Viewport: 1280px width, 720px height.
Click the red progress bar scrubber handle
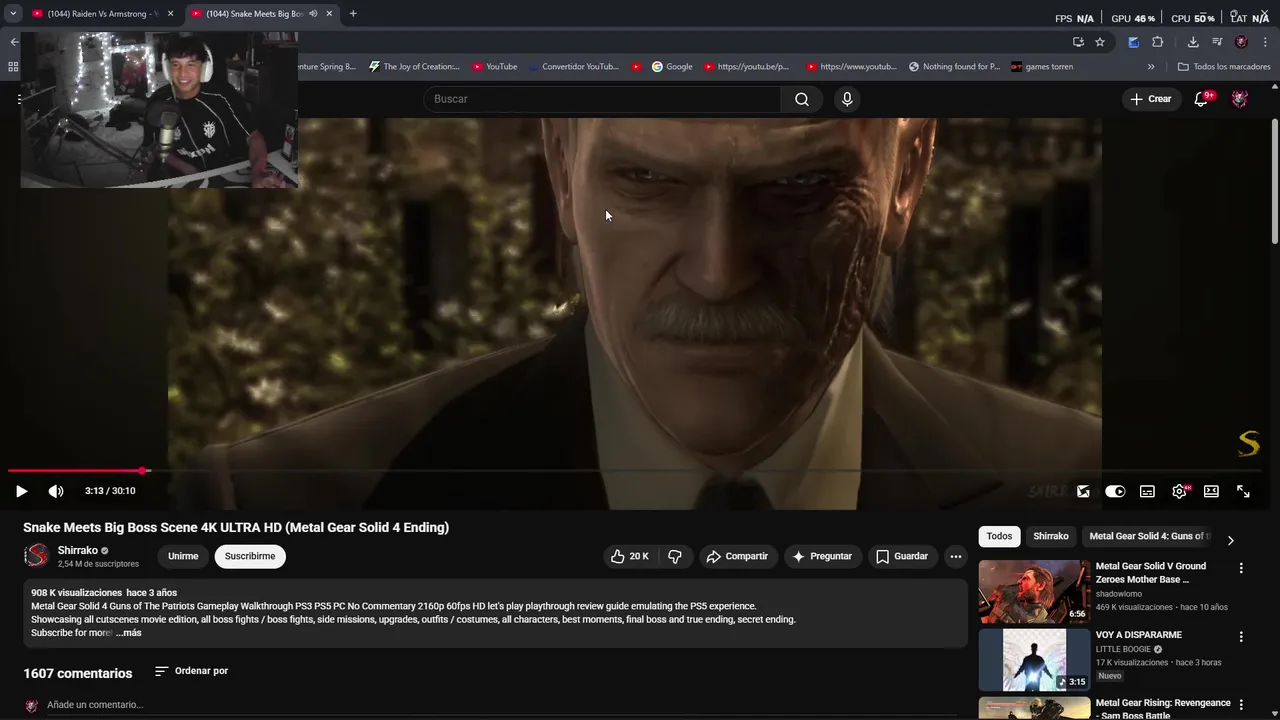[x=143, y=470]
